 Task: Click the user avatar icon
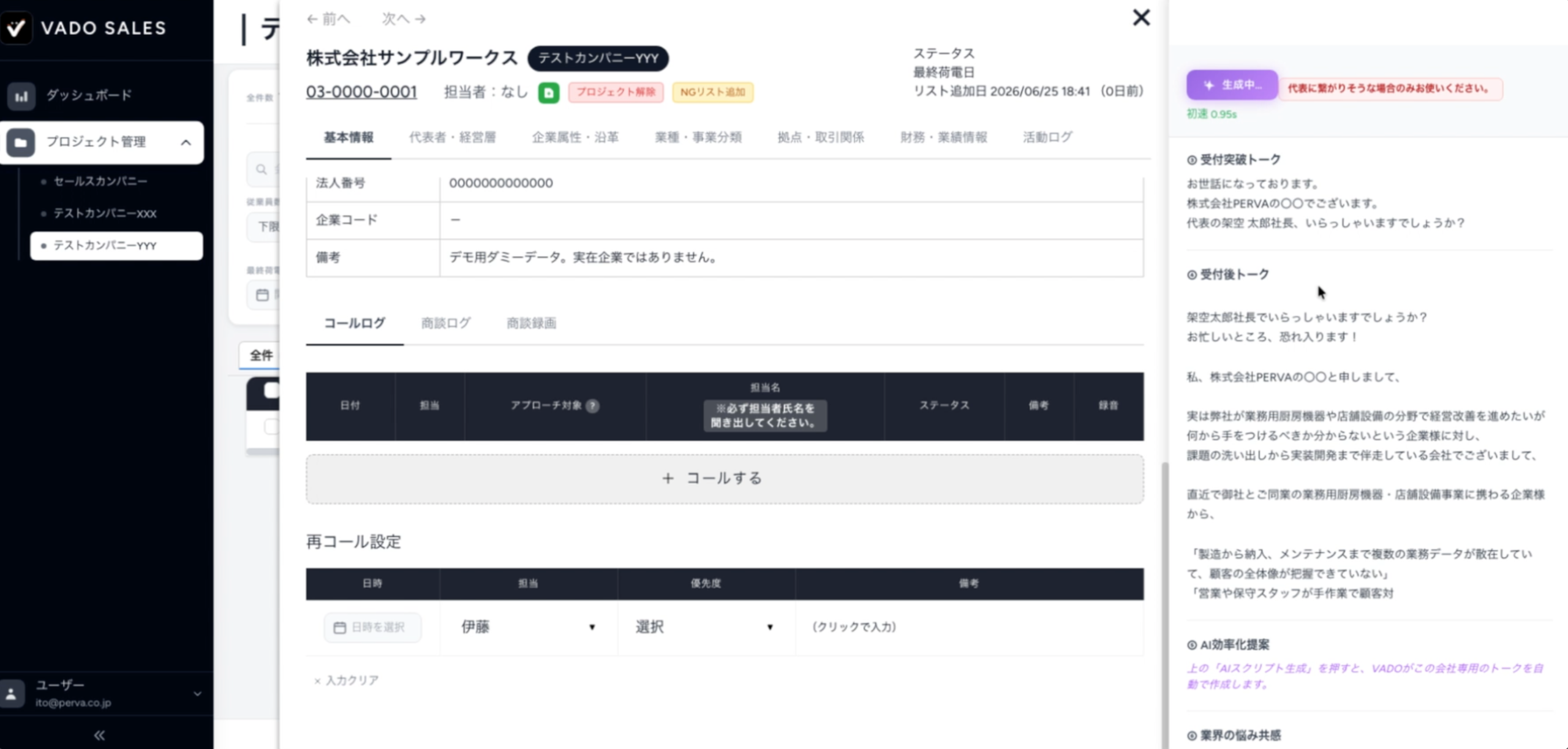[12, 693]
